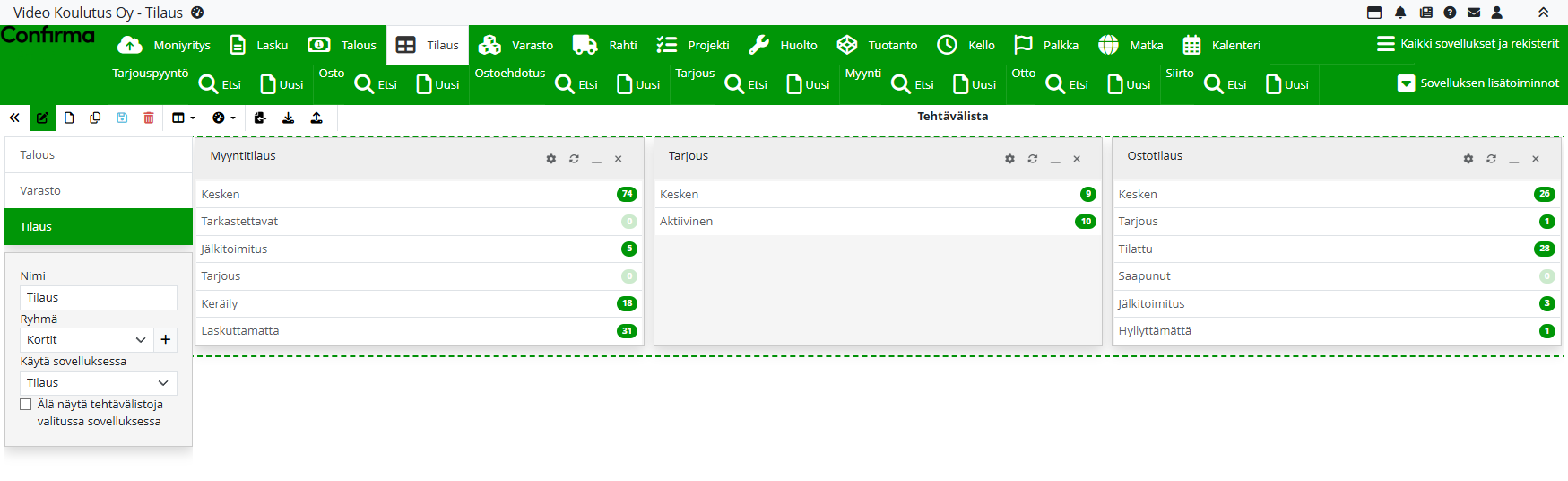Refresh the Ostotilaus panel

(x=1491, y=159)
